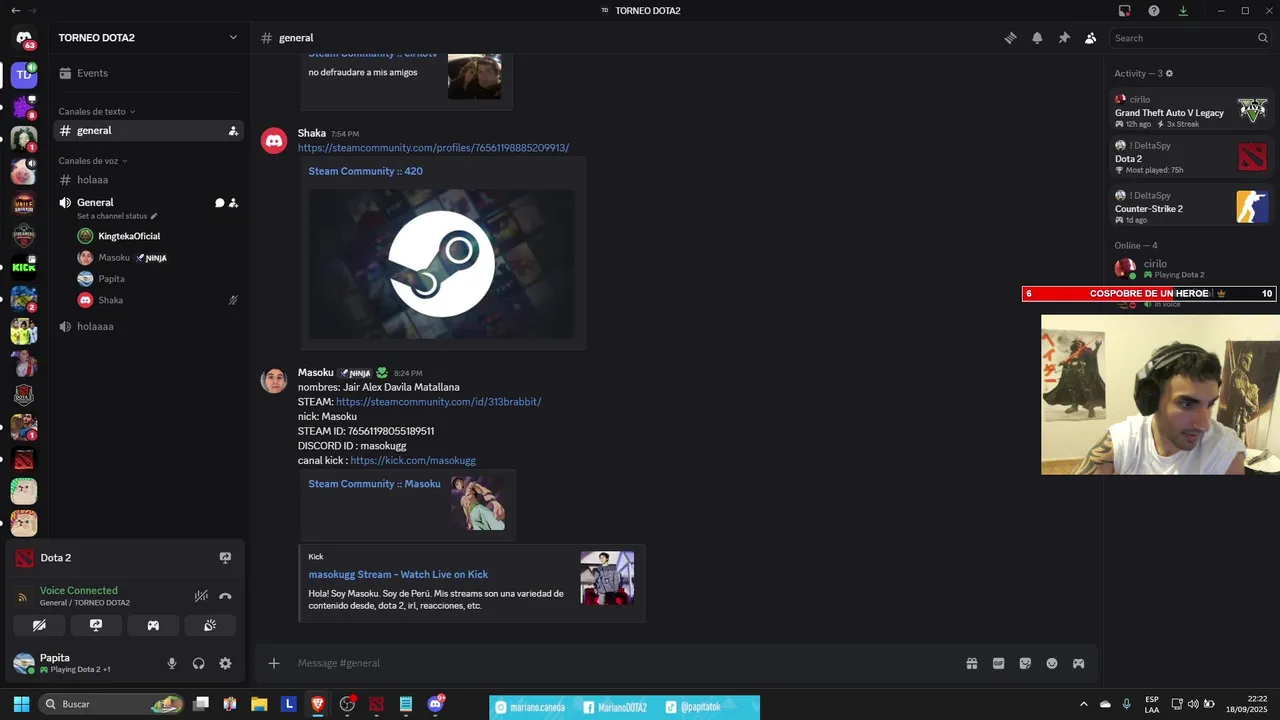Open Steam Community :: 420 embed title
1280x720 pixels.
(x=365, y=171)
